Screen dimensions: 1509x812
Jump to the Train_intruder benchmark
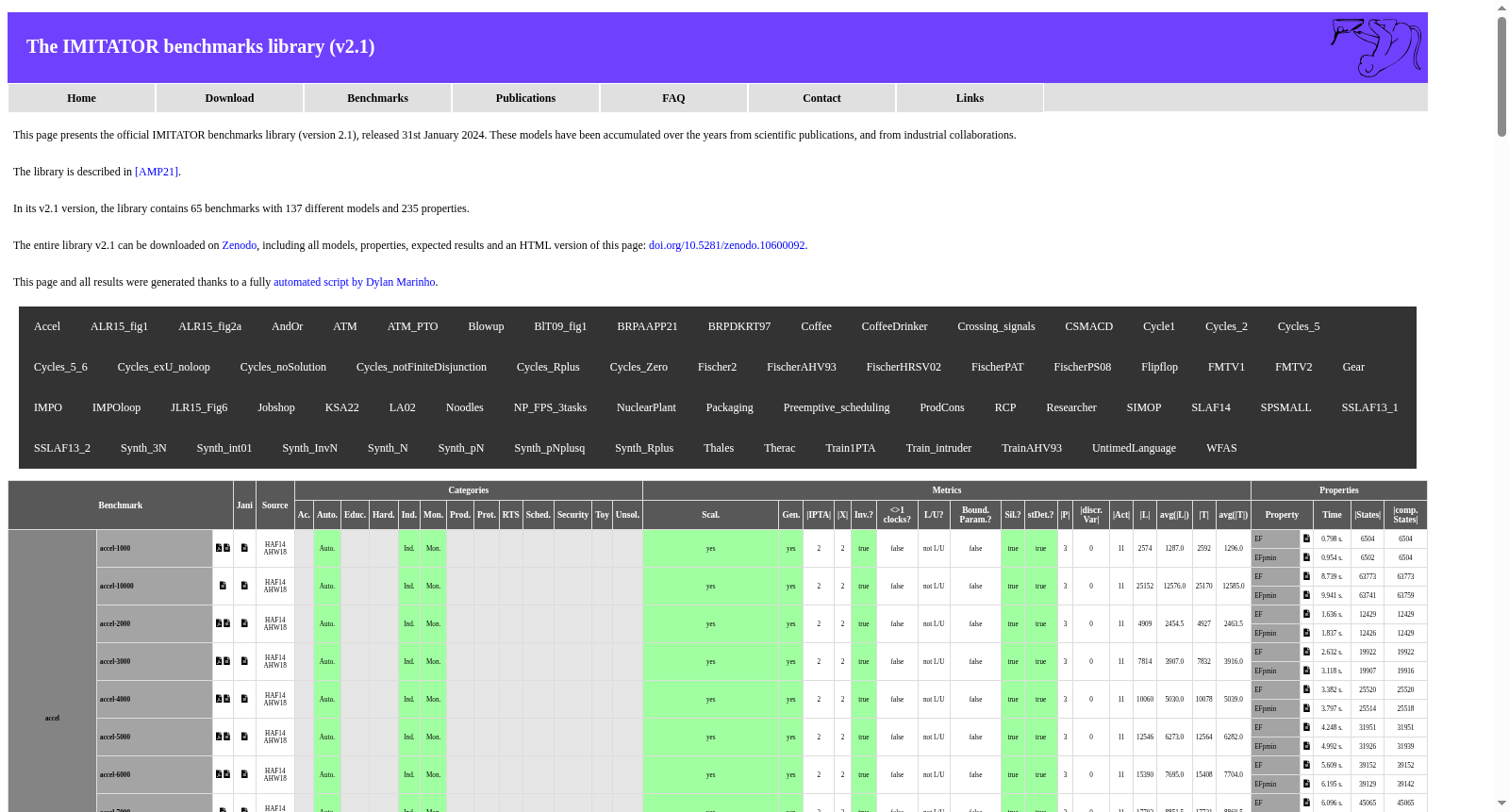[938, 448]
